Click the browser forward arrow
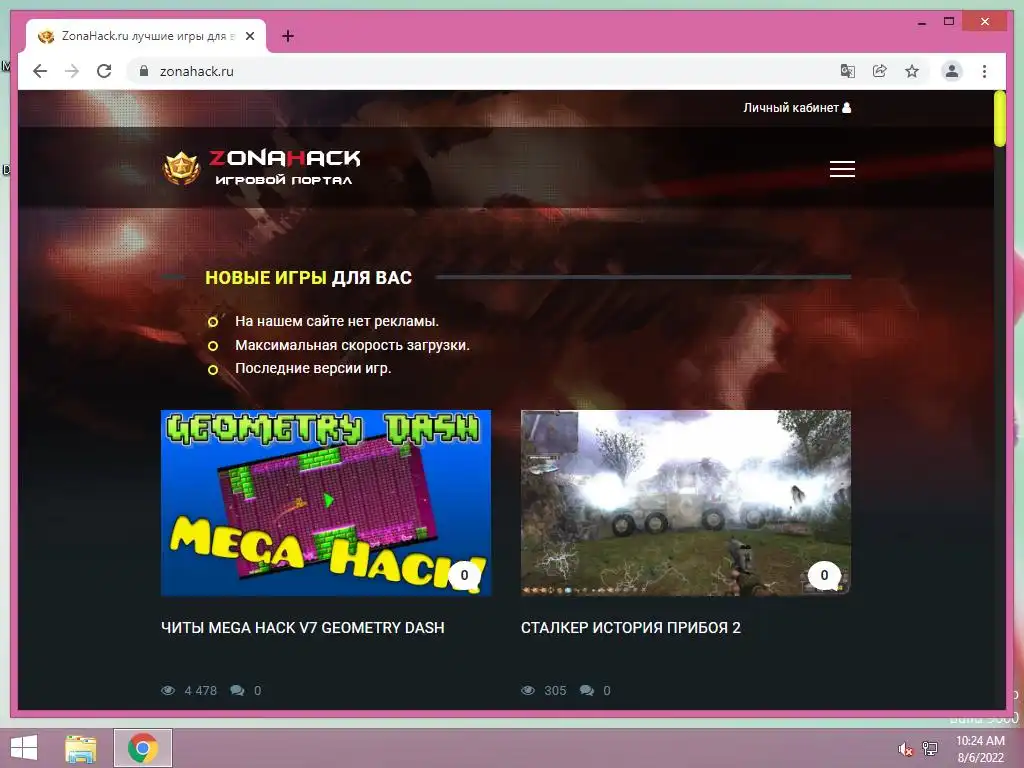 (x=72, y=71)
